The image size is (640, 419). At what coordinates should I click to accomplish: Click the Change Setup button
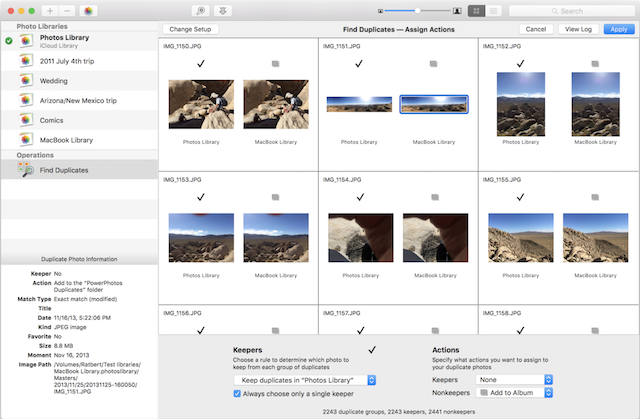coord(189,30)
